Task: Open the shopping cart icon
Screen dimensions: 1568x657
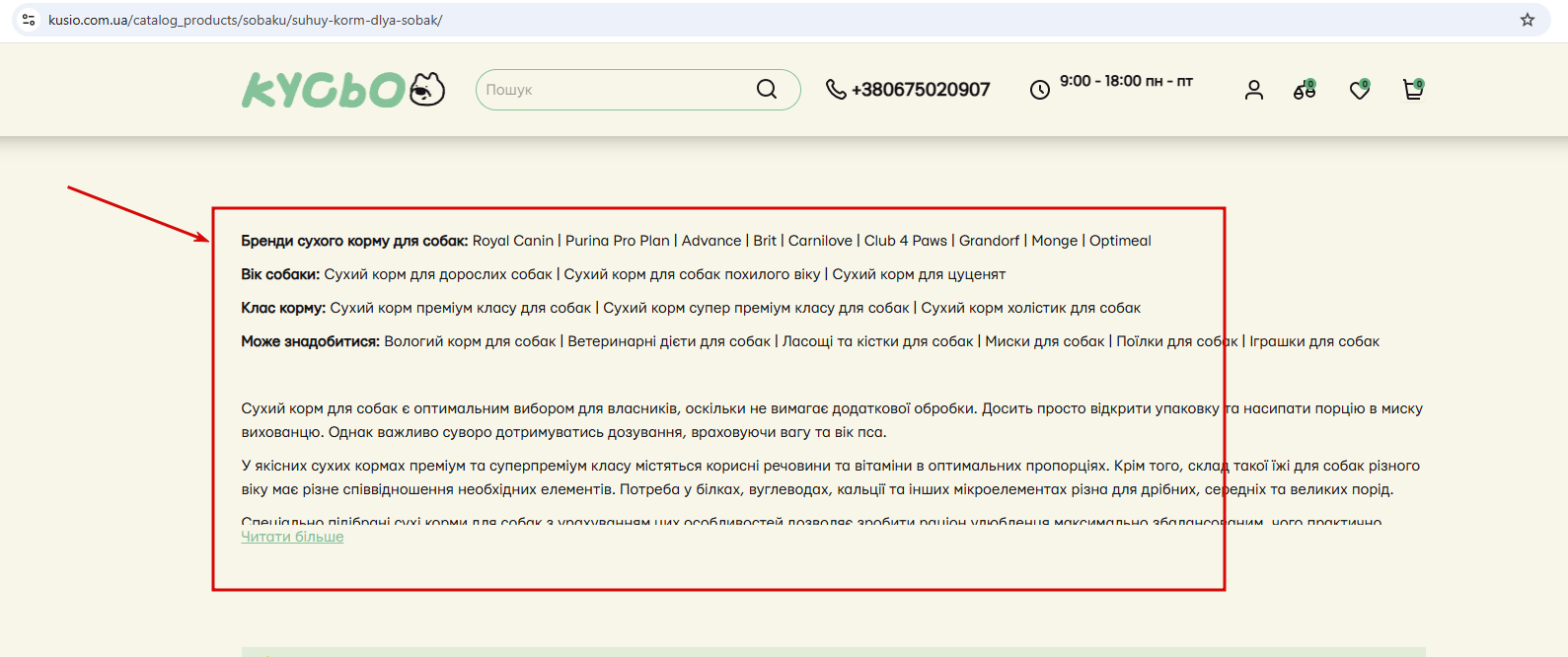Action: 1413,90
